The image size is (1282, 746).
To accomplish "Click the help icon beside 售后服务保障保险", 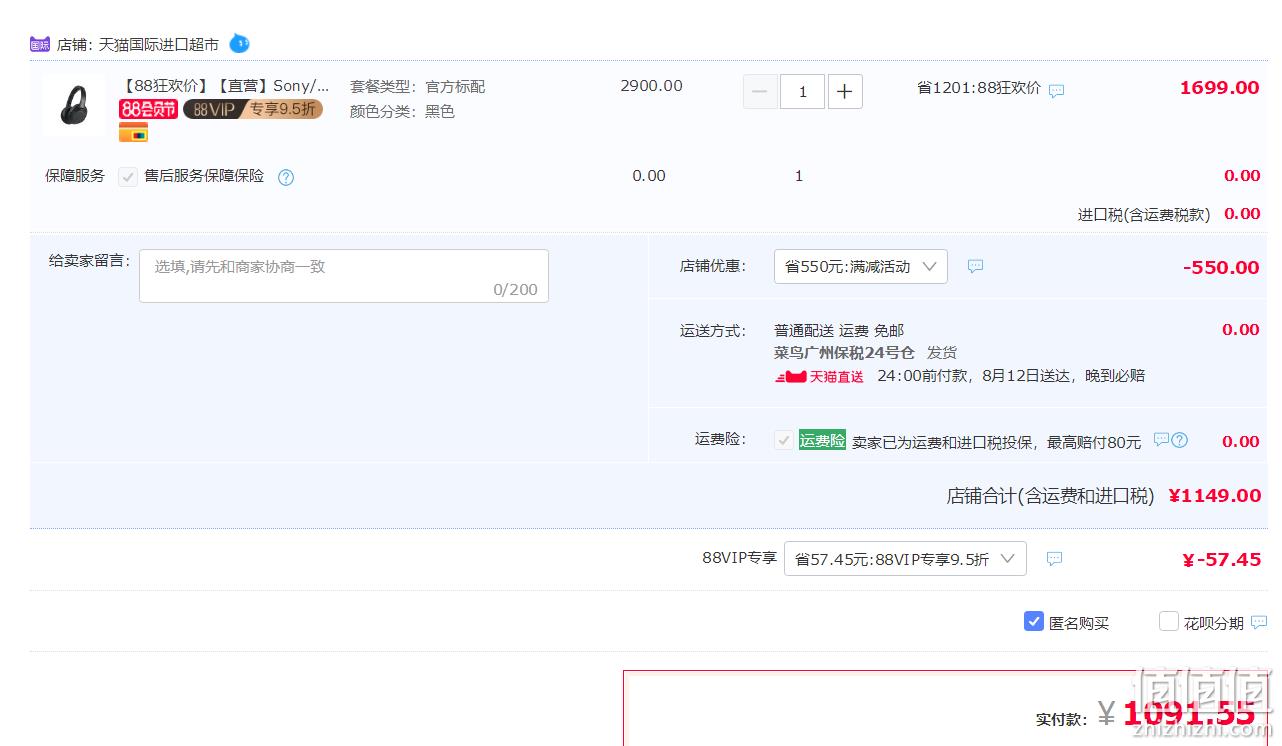I will [x=286, y=178].
